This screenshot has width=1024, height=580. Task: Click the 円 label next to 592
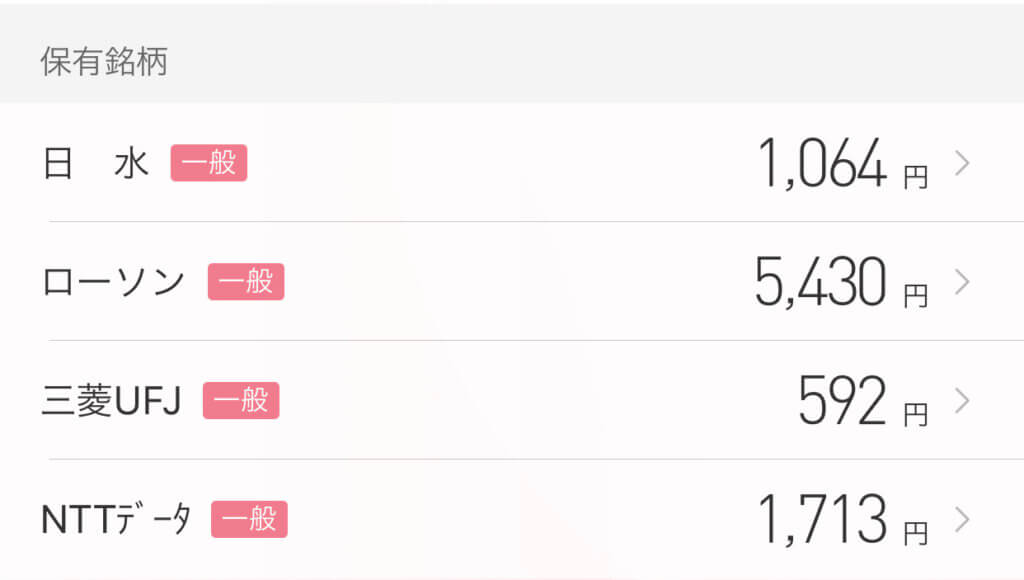point(916,415)
